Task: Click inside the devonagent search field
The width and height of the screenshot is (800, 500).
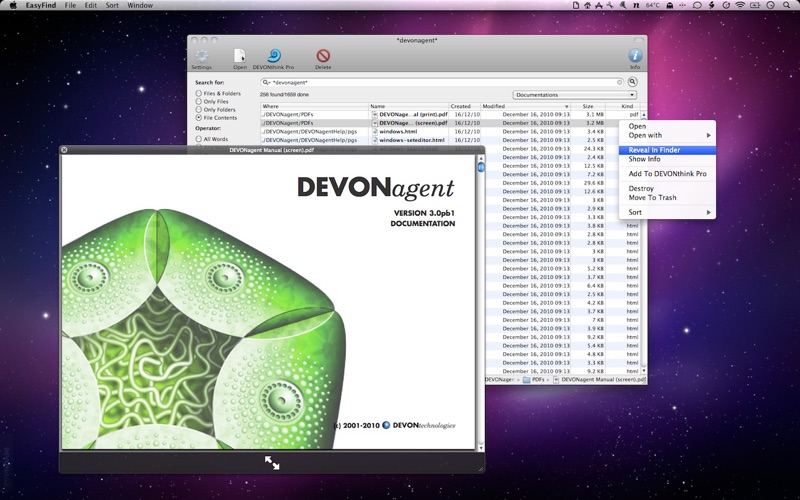Action: (440, 82)
